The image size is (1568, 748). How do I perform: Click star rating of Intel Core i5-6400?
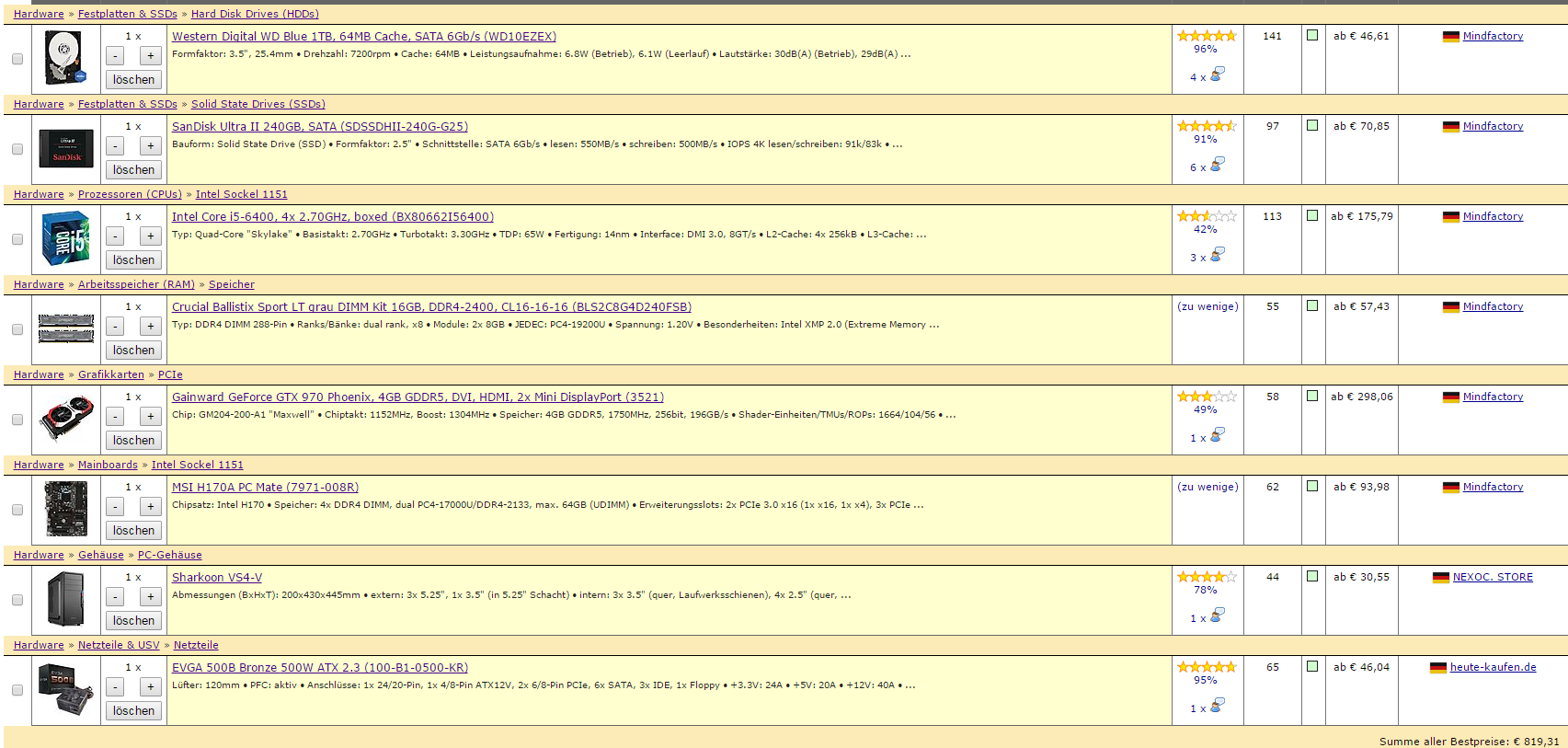(x=1207, y=216)
